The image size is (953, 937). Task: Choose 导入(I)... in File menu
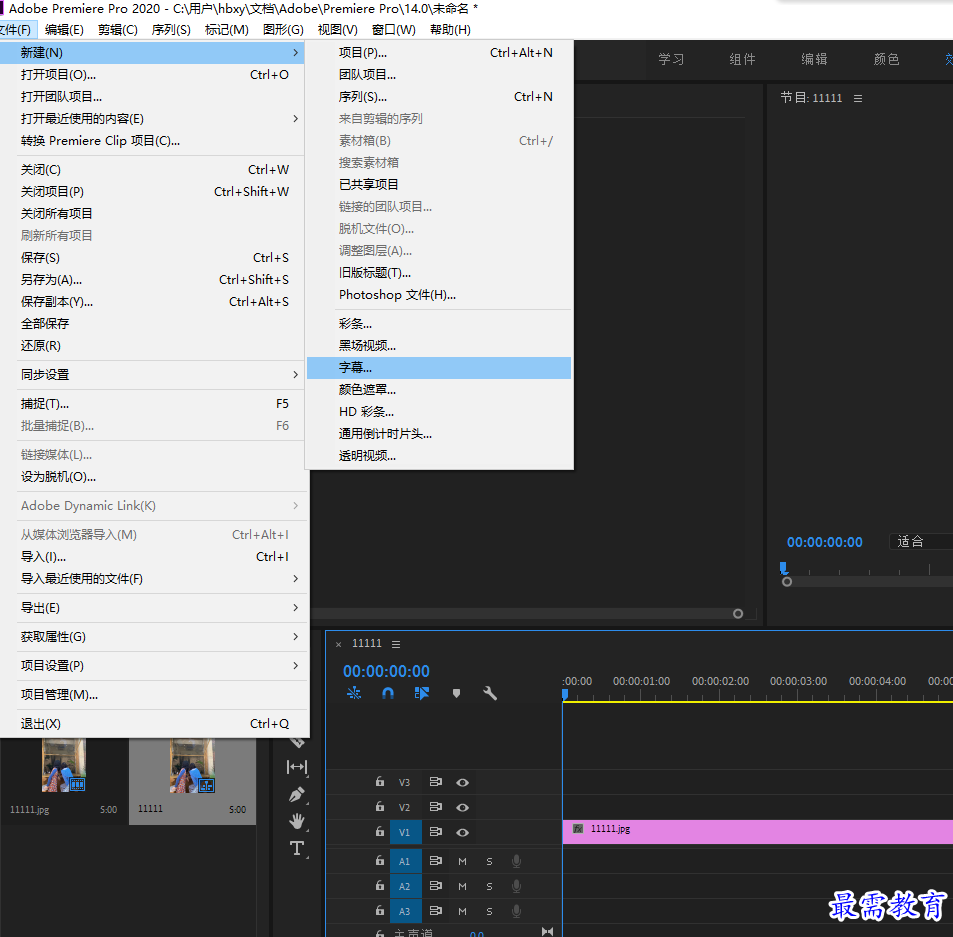pos(152,557)
